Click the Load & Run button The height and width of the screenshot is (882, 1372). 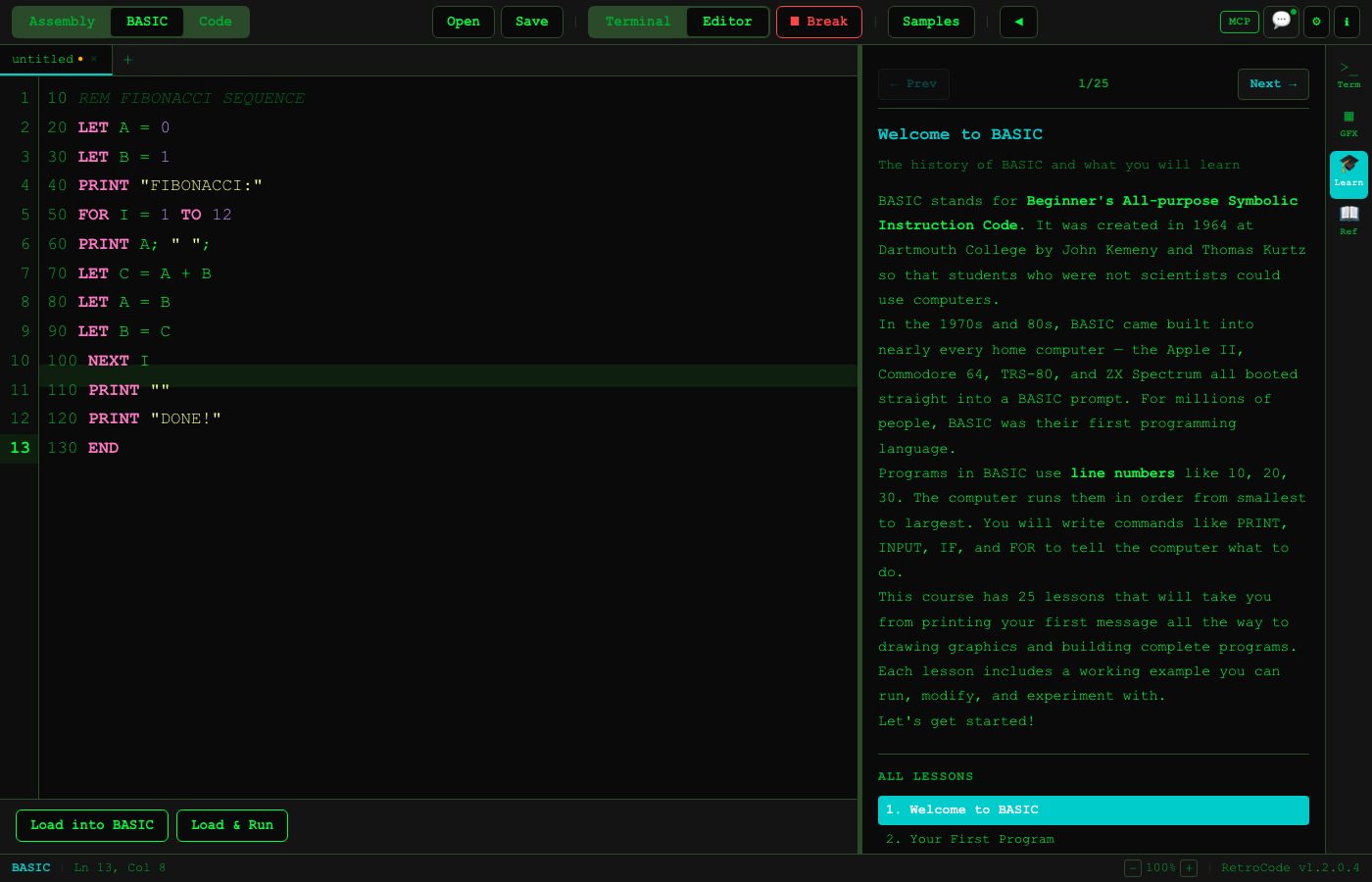[x=232, y=825]
